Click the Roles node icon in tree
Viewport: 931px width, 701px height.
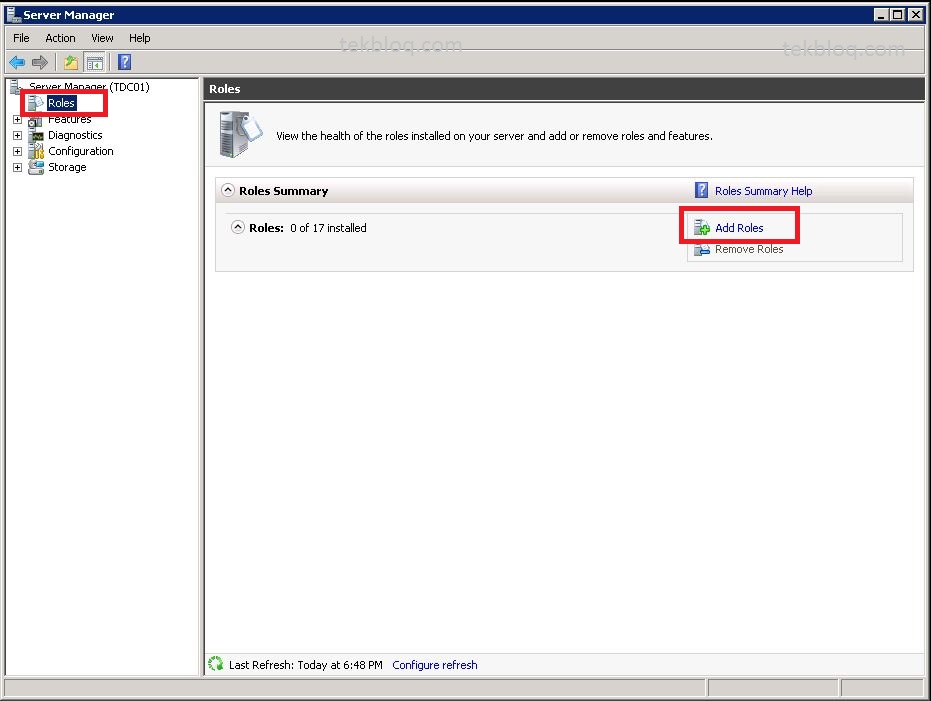[x=36, y=103]
